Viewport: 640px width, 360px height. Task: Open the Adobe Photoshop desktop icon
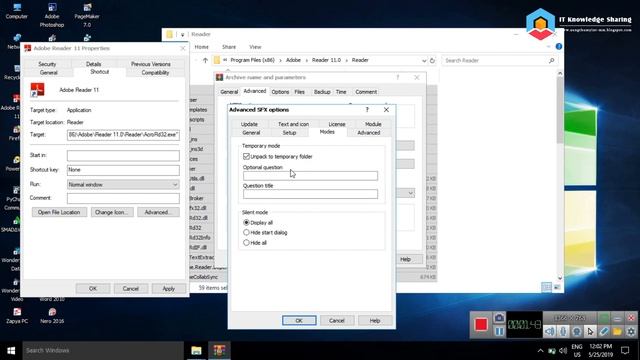point(52,15)
